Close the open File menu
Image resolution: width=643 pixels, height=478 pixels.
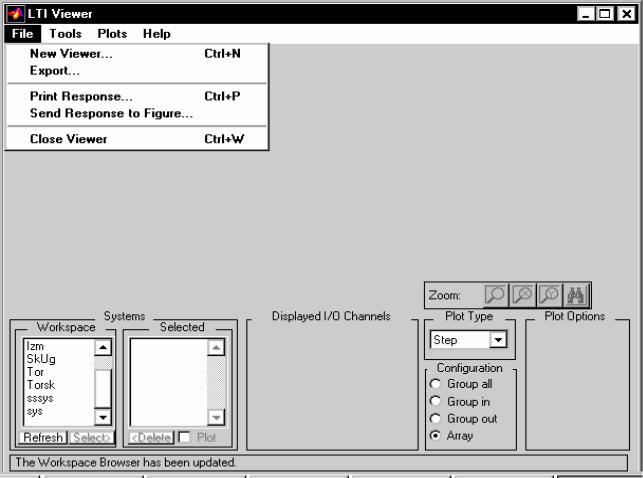click(x=23, y=34)
